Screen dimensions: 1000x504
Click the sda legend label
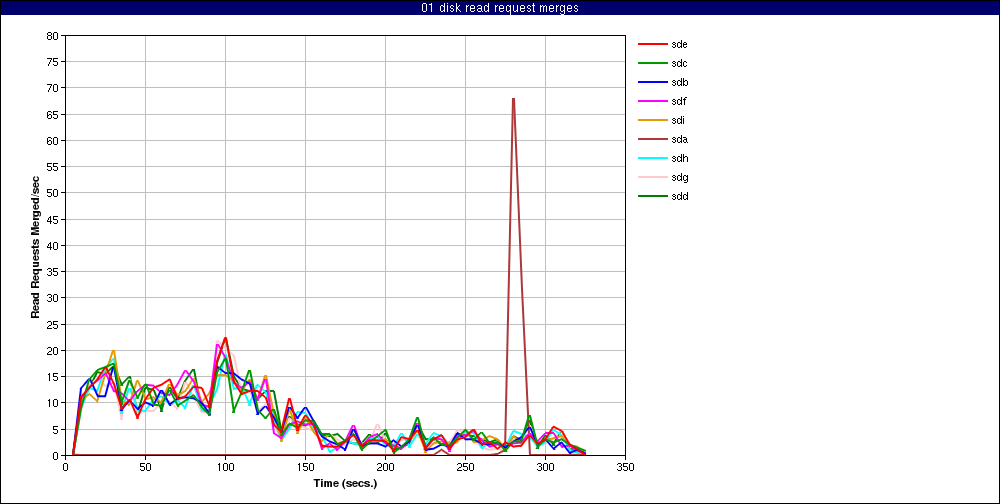click(x=679, y=139)
